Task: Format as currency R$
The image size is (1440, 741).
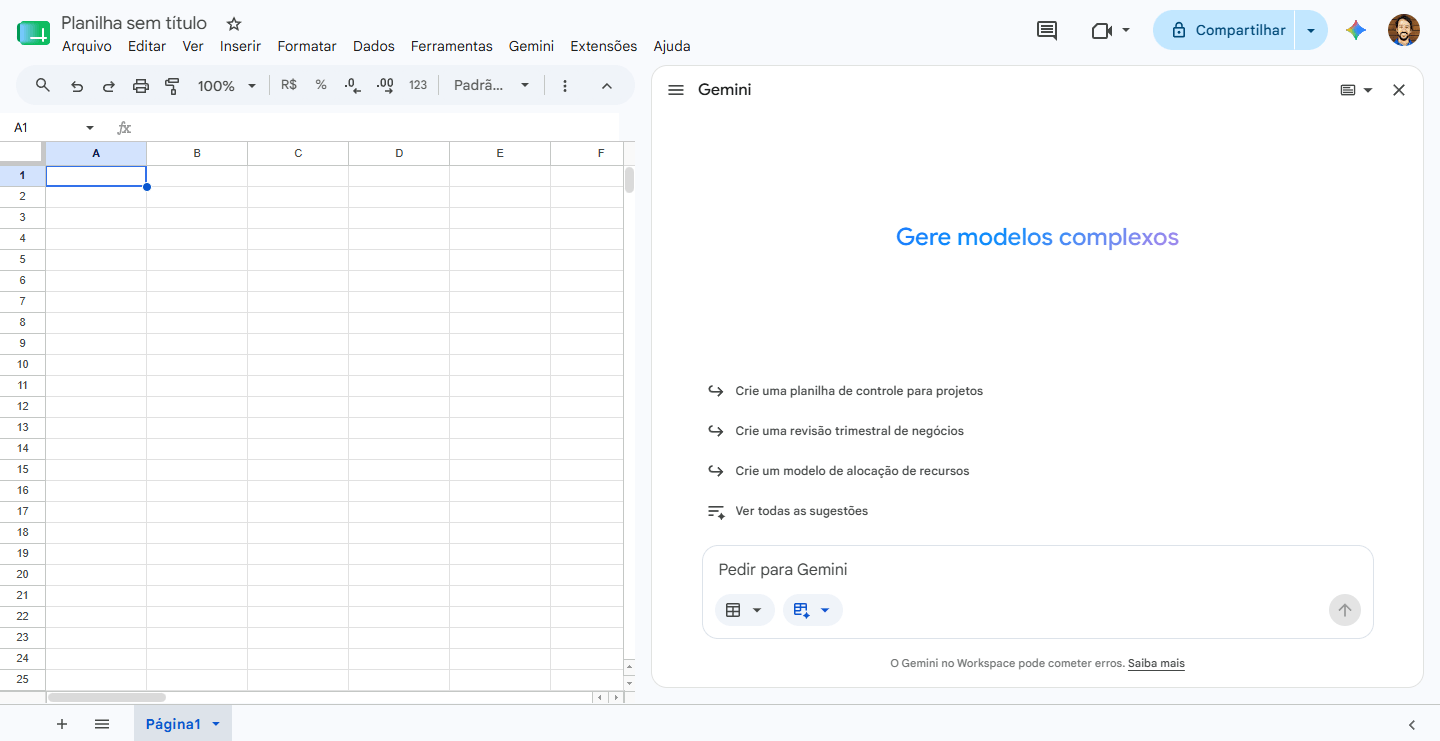Action: click(289, 85)
